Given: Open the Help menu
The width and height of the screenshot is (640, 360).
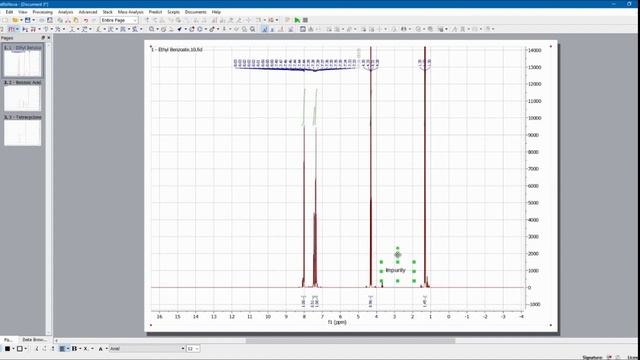Looking at the screenshot, I should (x=216, y=12).
